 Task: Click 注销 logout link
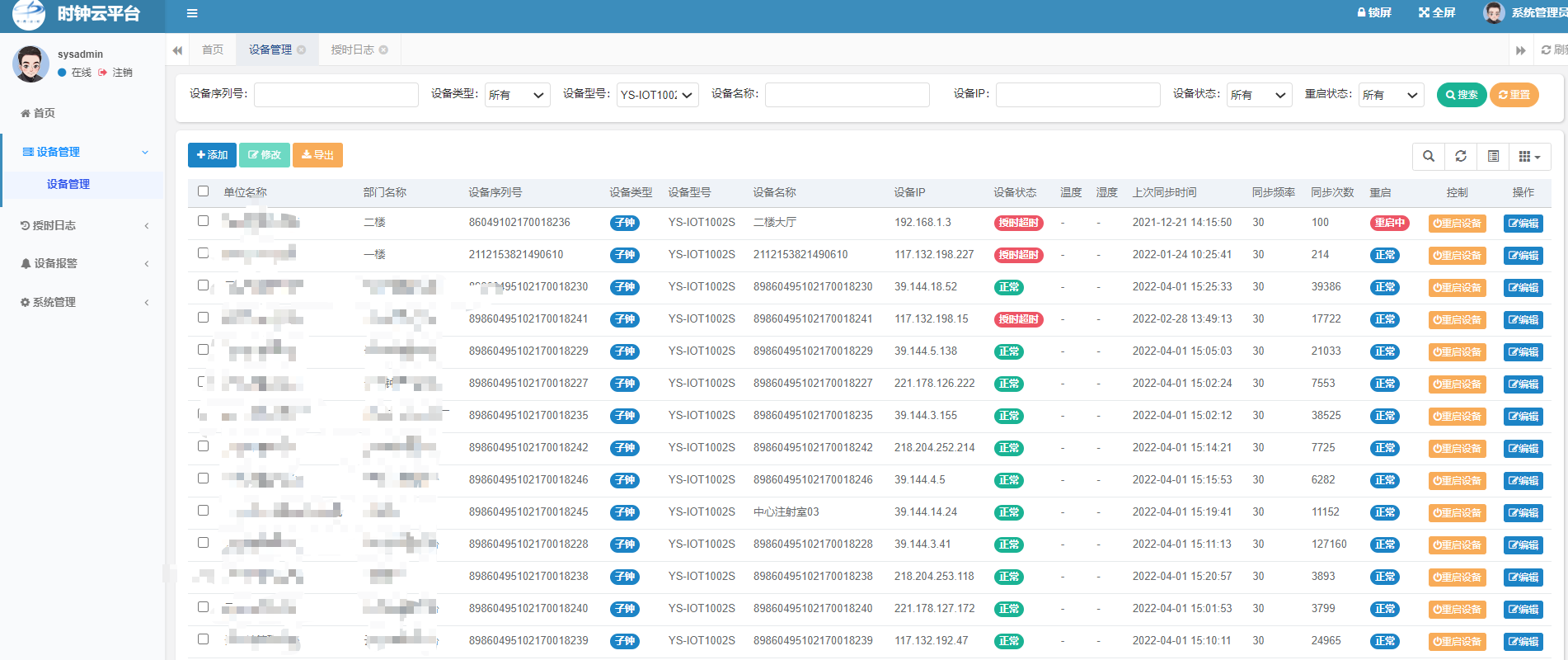click(115, 73)
